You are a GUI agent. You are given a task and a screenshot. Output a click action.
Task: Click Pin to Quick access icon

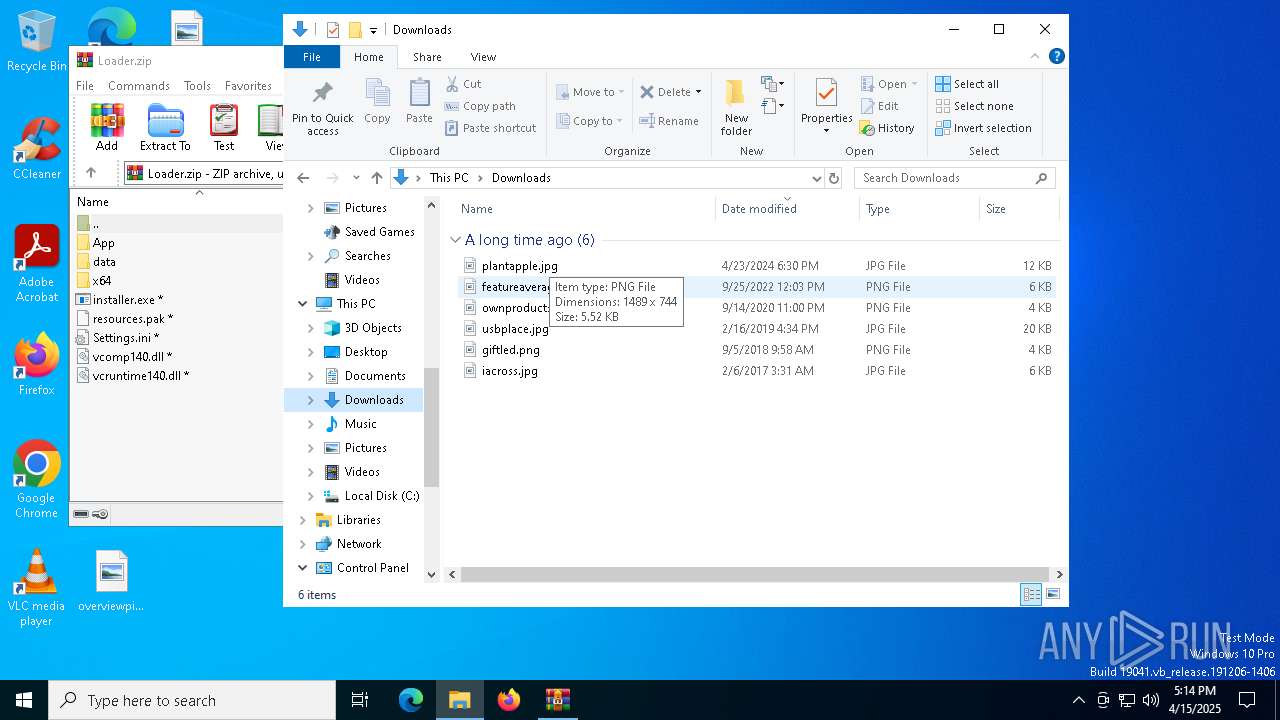point(322,94)
